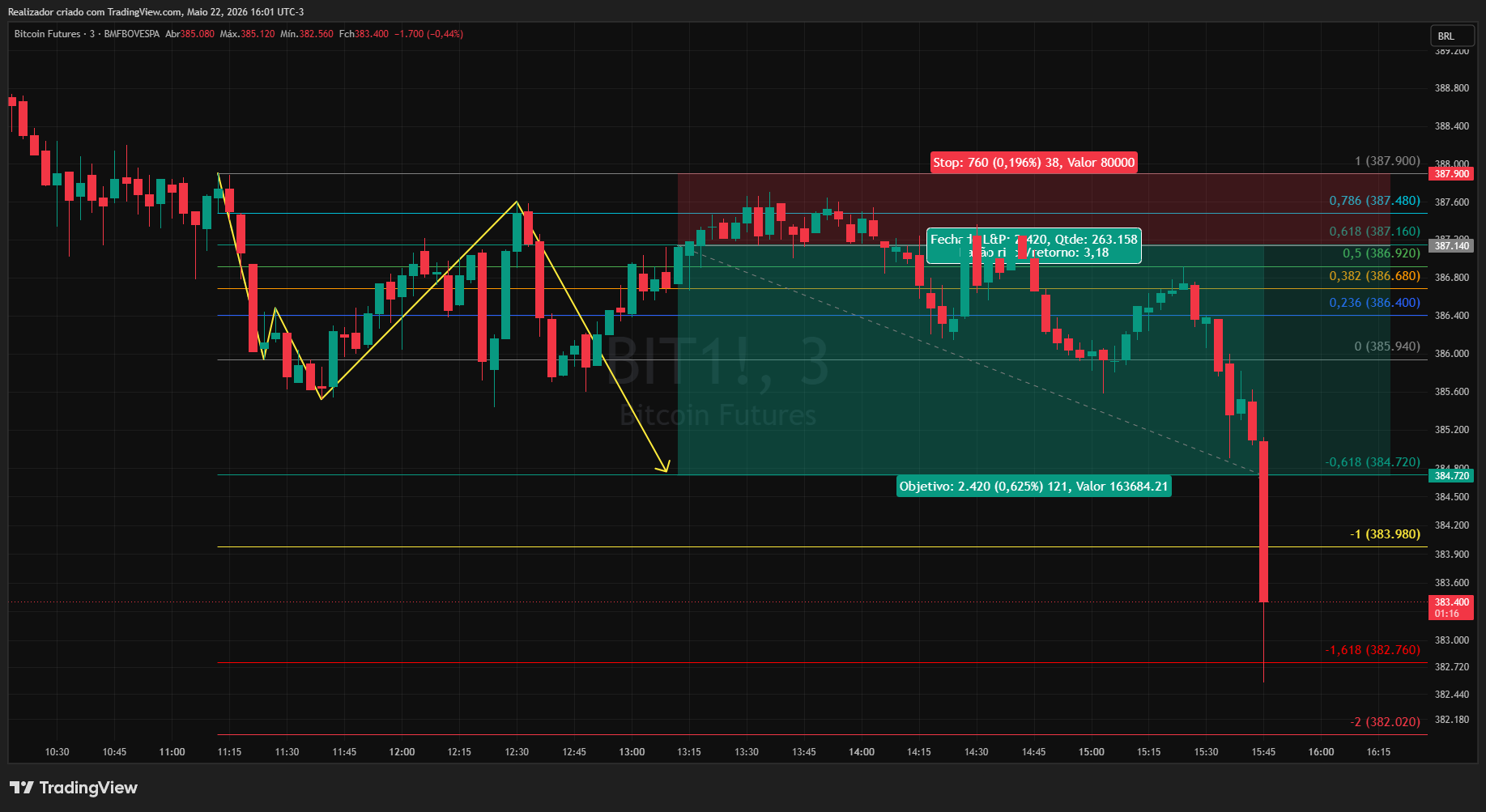Click the Mín. 382.560 low value
The width and height of the screenshot is (1486, 812).
tap(307, 34)
